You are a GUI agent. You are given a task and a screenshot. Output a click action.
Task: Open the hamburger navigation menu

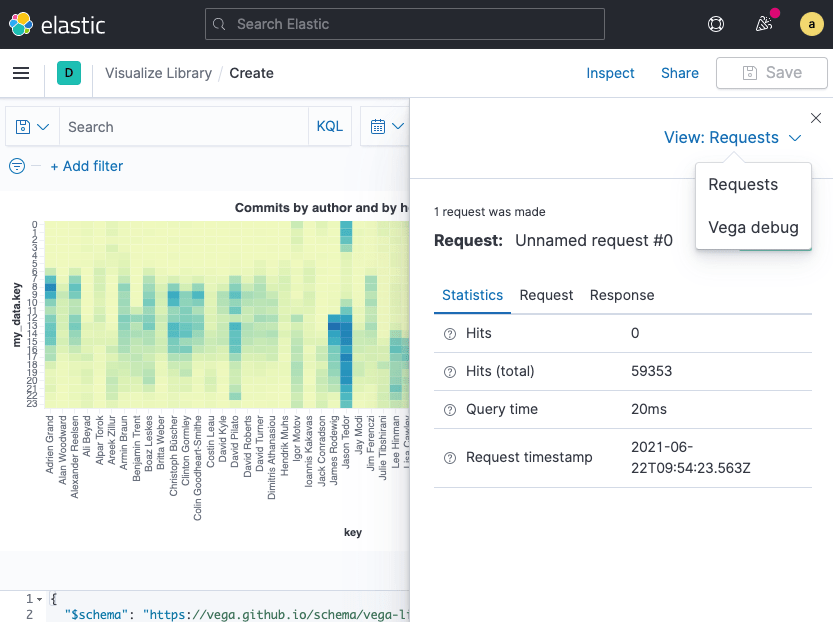(21, 73)
